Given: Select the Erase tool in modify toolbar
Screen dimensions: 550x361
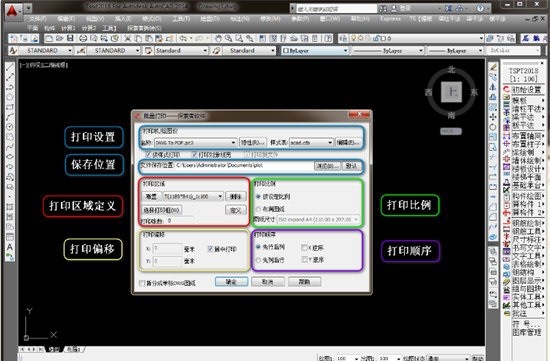Looking at the screenshot, I should pyautogui.click(x=493, y=67).
